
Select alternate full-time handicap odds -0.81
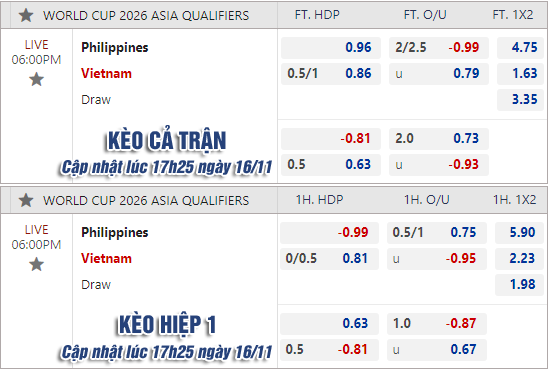point(331,139)
